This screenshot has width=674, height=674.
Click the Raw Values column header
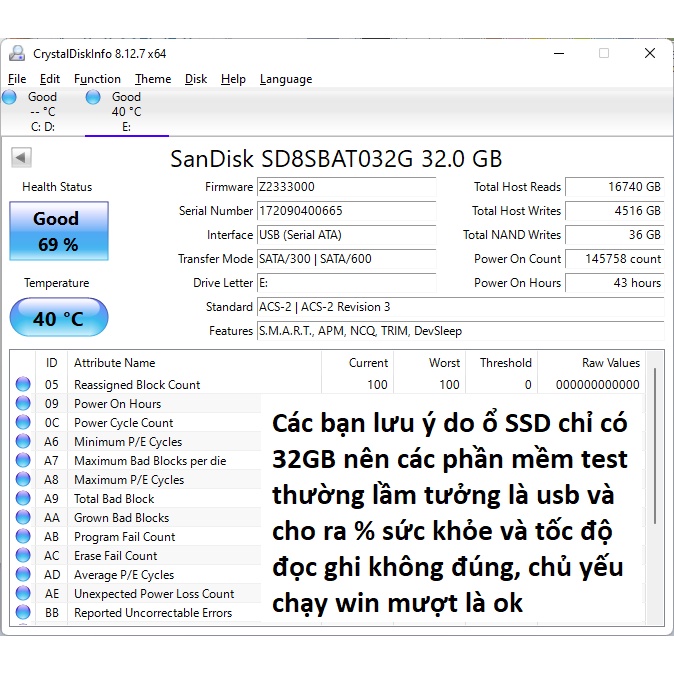tap(610, 363)
